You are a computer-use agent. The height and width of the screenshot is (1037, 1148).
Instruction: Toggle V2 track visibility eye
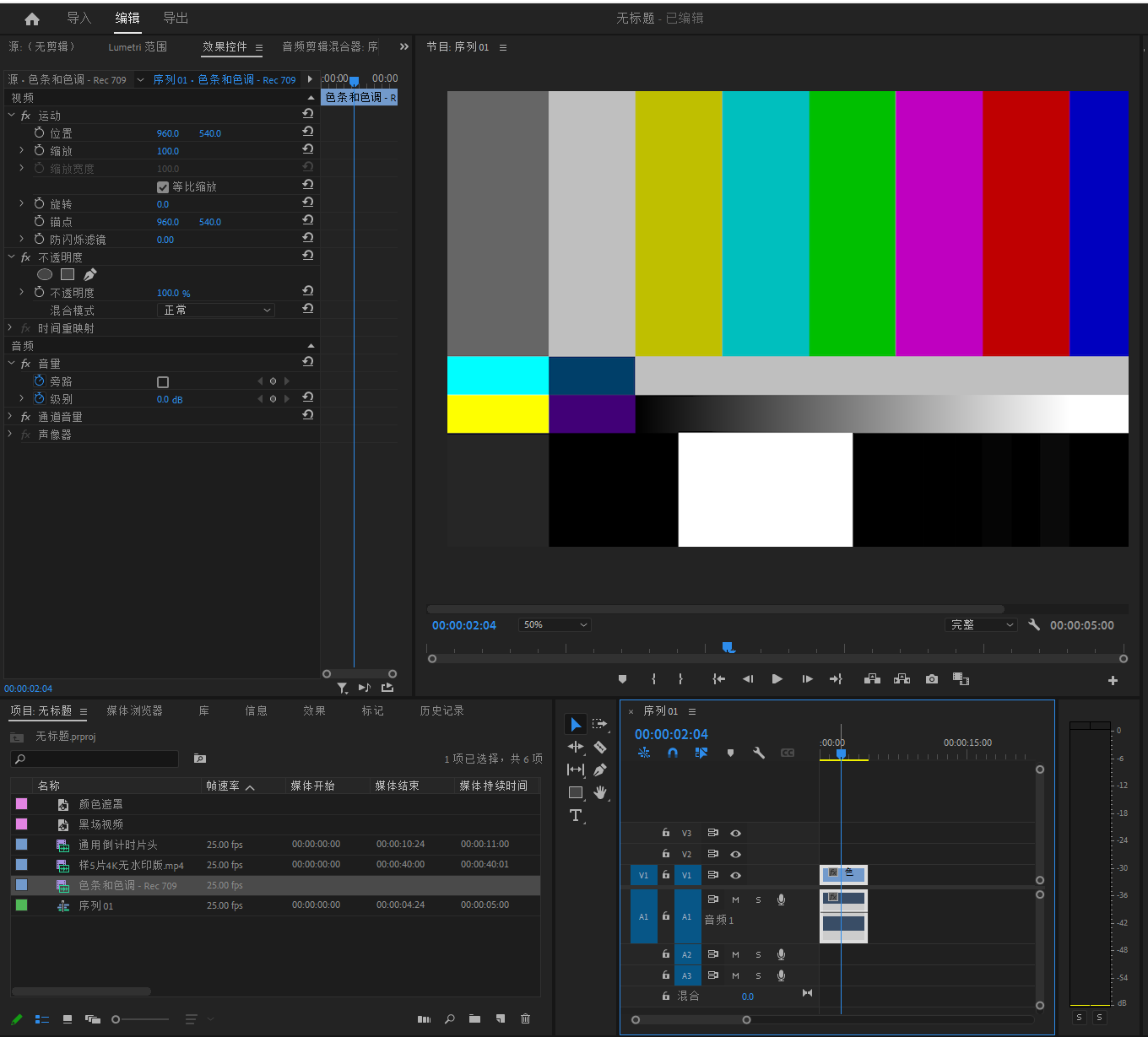tap(735, 854)
